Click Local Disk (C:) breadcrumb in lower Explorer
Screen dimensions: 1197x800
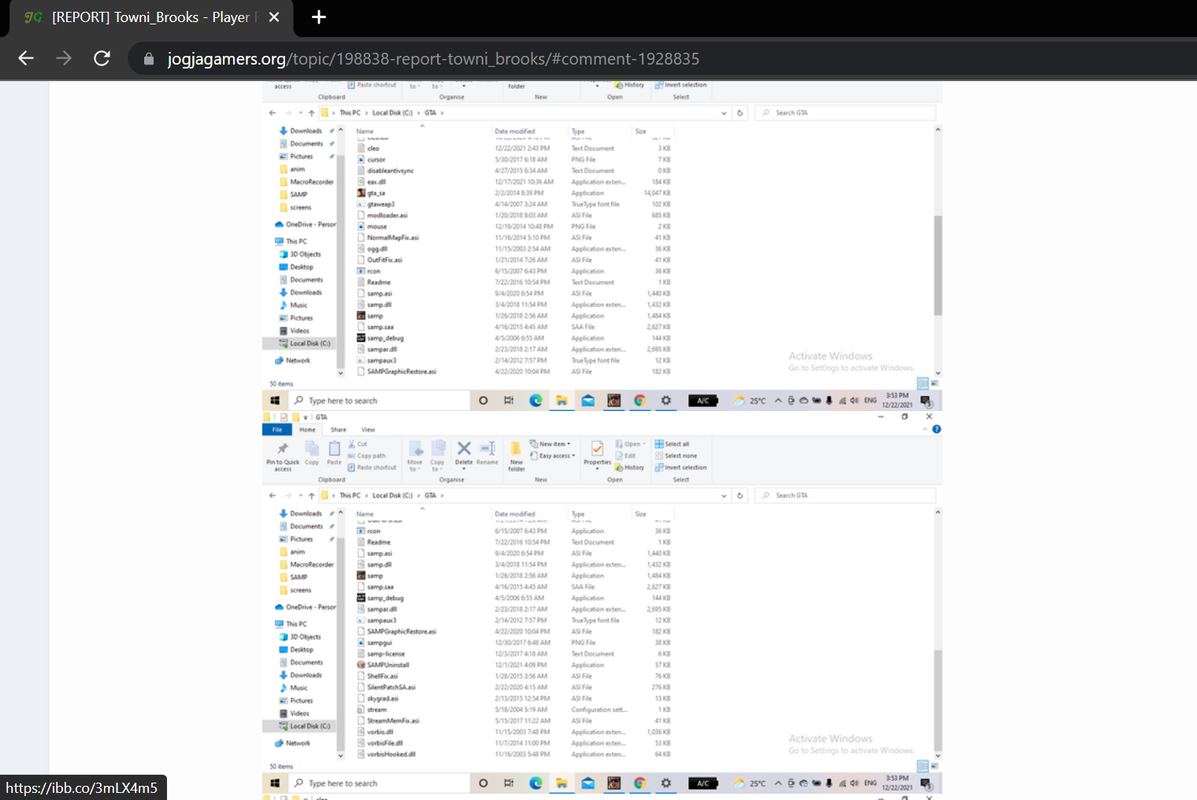[392, 495]
